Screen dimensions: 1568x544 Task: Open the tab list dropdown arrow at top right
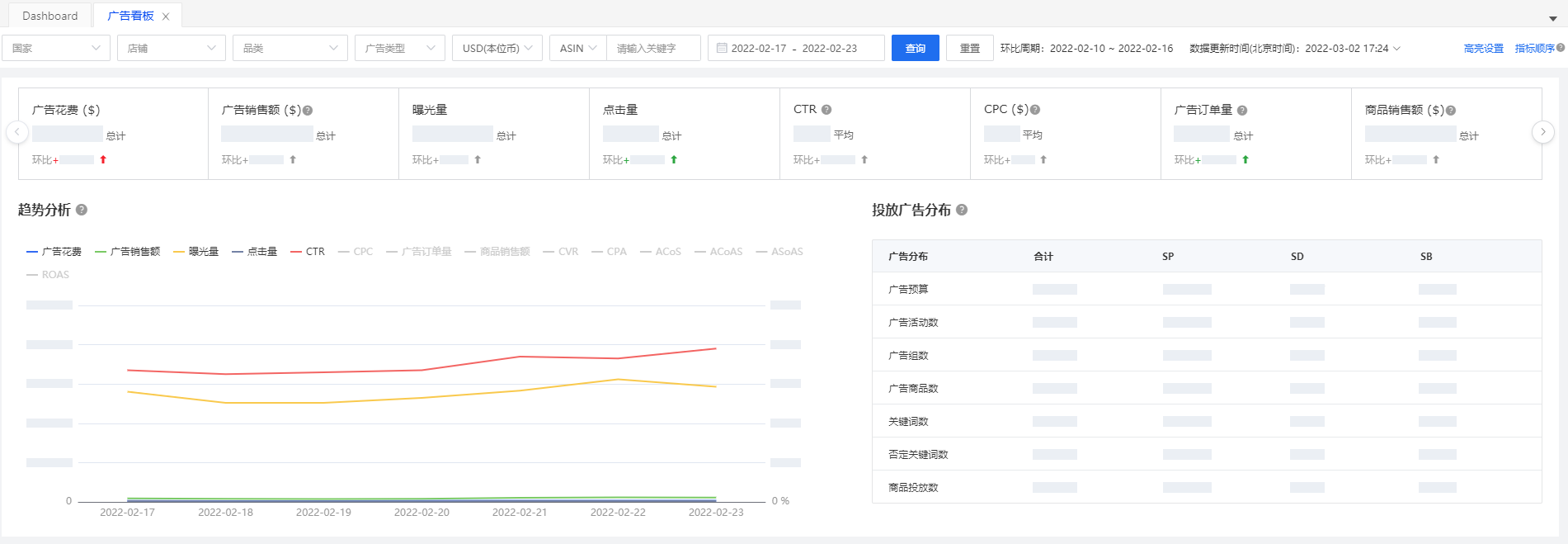[1552, 18]
